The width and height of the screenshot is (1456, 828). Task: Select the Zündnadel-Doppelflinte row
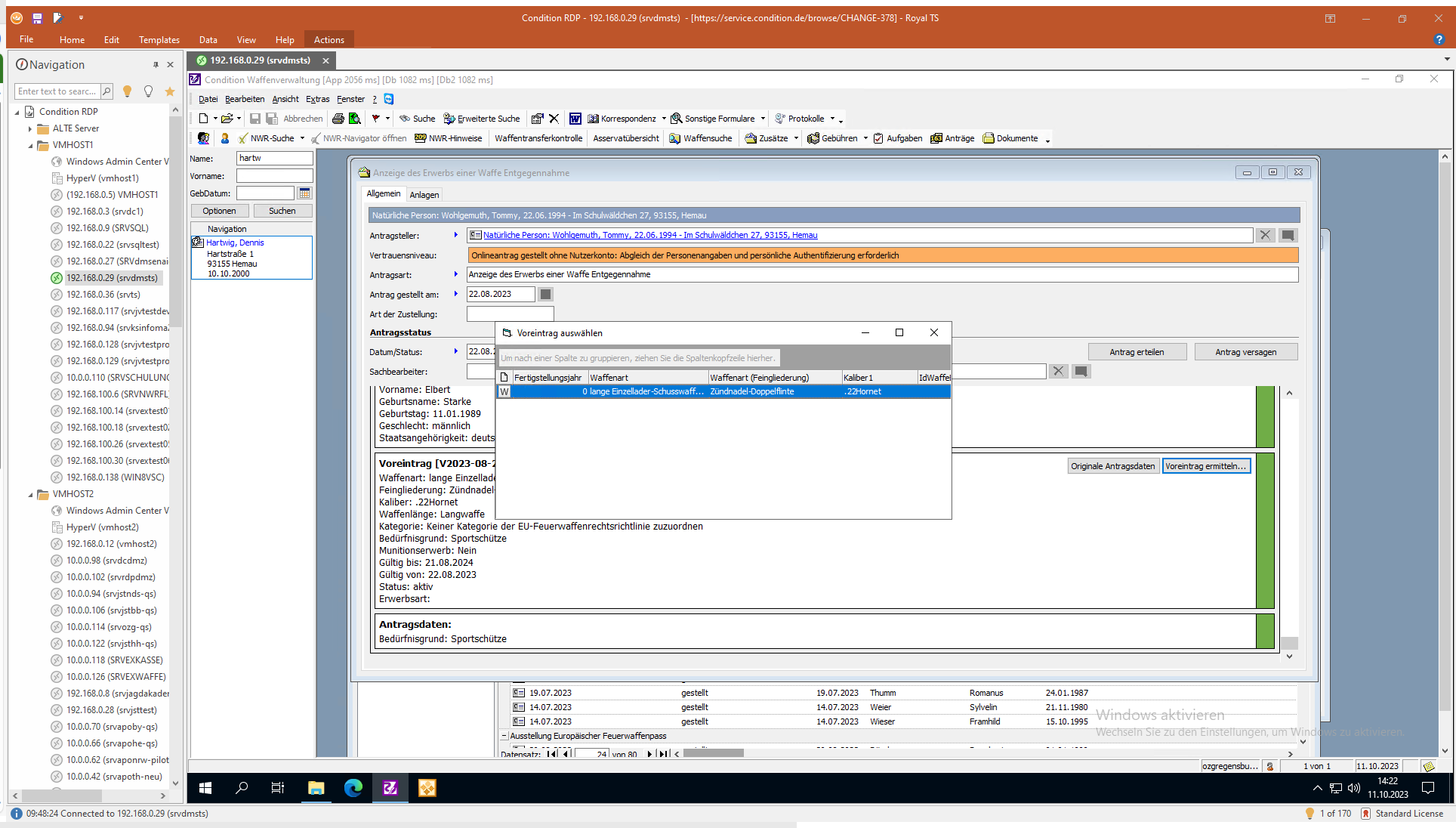(x=751, y=391)
